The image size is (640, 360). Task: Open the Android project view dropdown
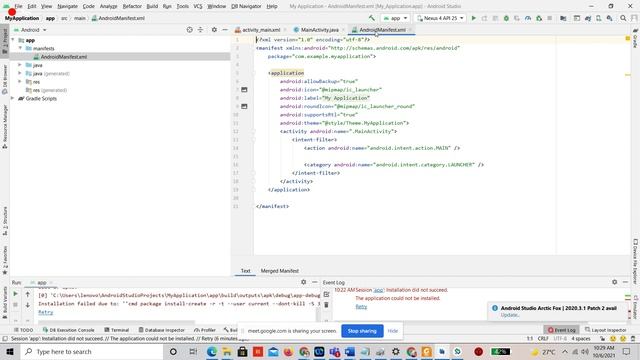[31, 30]
